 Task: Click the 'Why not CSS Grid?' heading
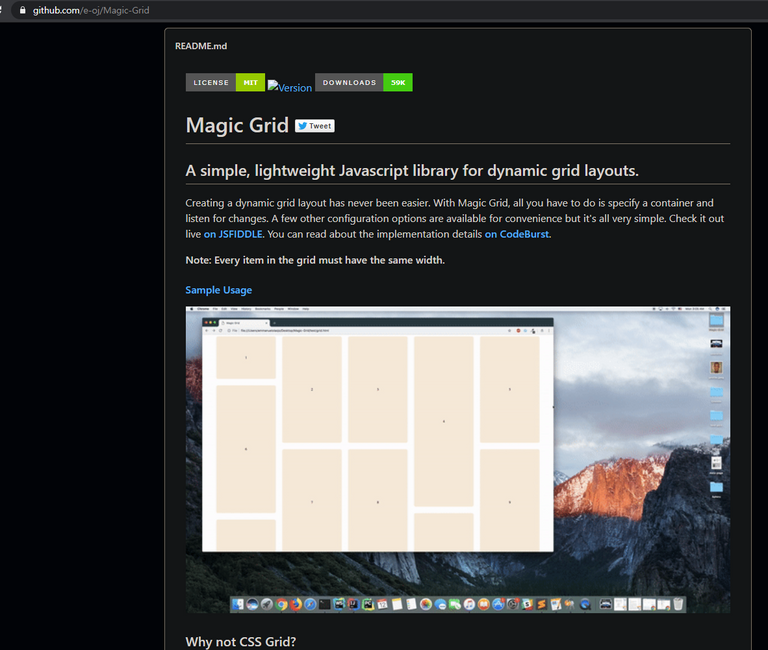tap(240, 641)
